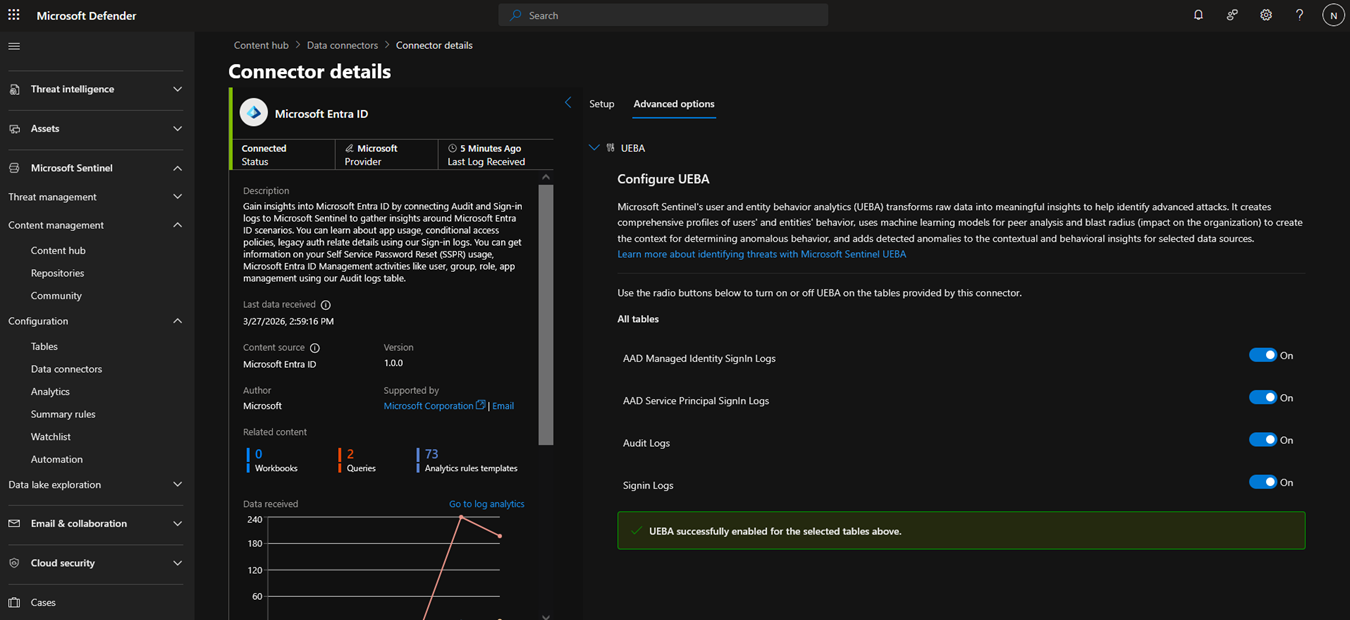1350x620 pixels.
Task: Click the pencil icon beside Microsoft provider
Action: coord(349,148)
